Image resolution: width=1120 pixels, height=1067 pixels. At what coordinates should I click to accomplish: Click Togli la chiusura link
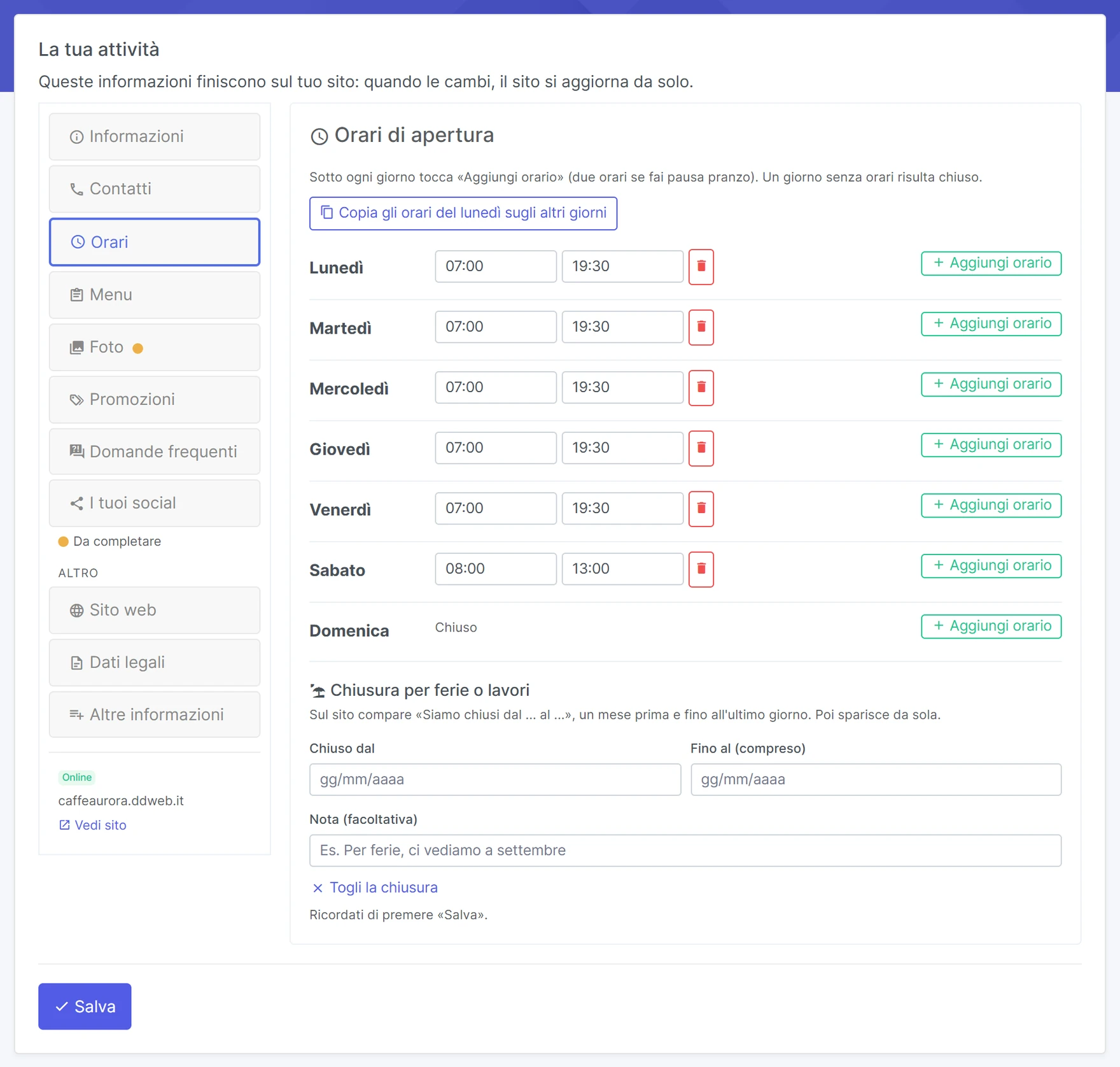375,887
